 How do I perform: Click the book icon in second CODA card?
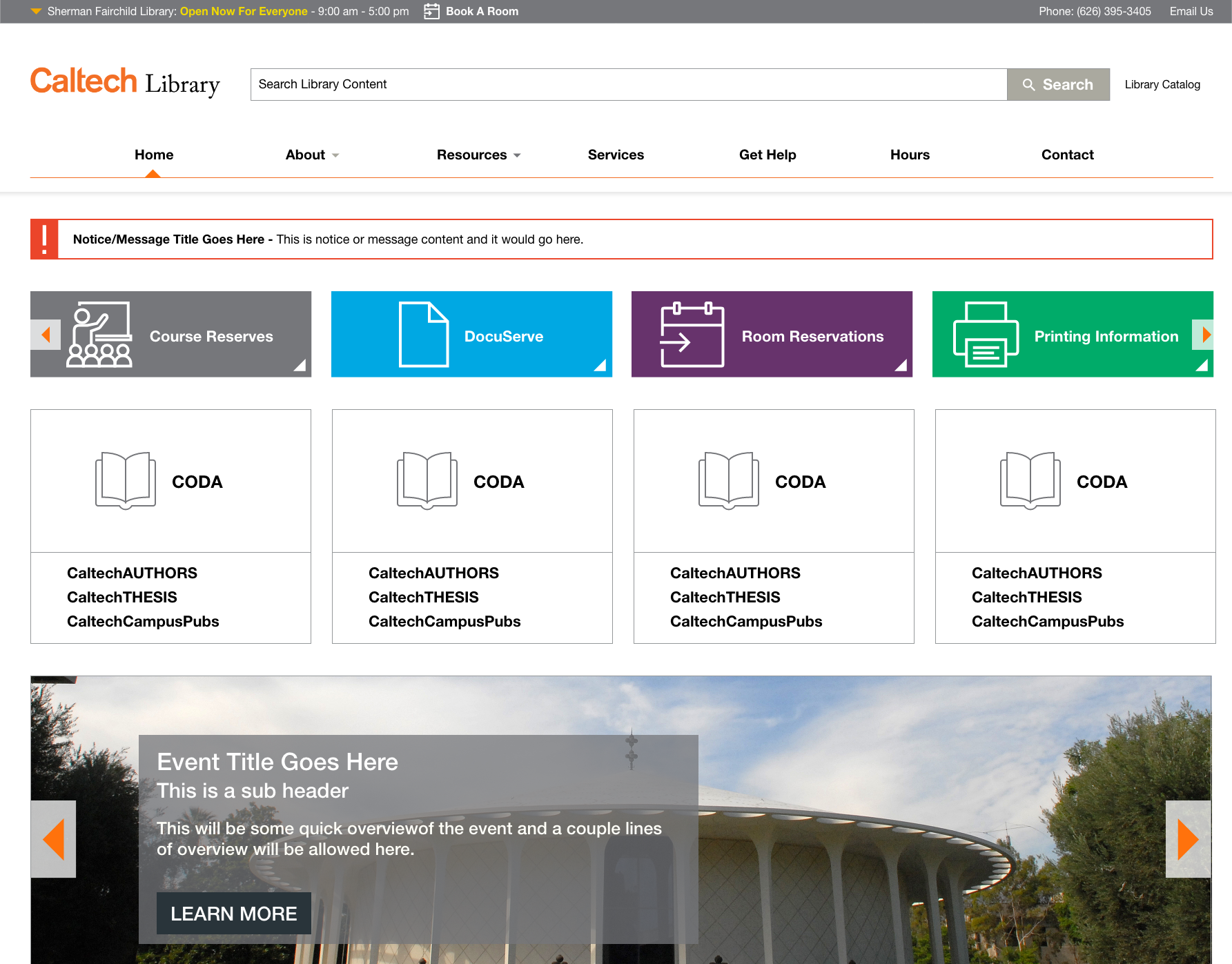pos(427,481)
